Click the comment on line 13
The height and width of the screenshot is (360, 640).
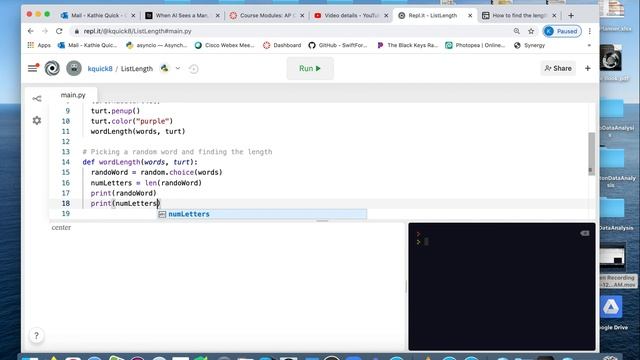[177, 152]
